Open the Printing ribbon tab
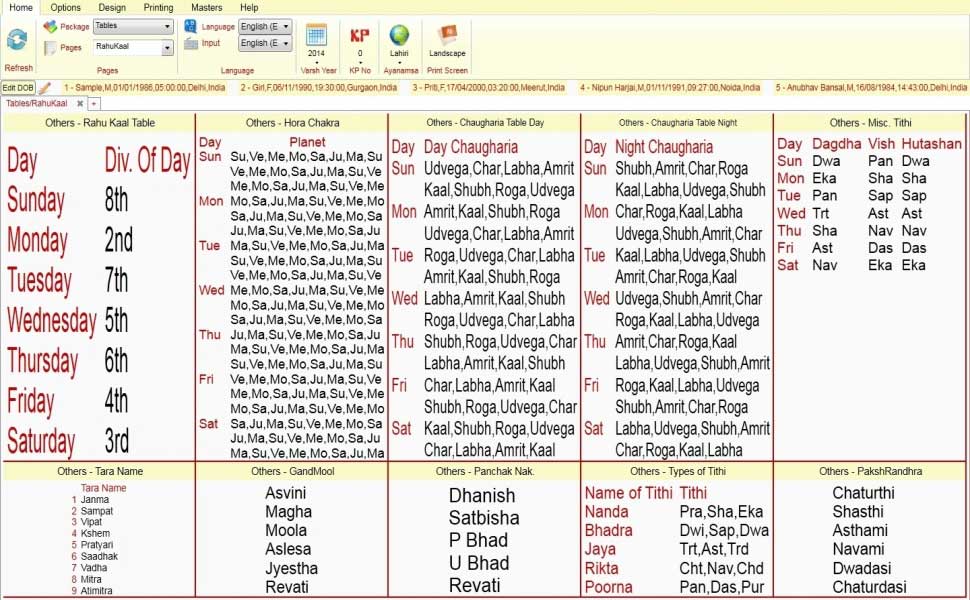This screenshot has height=600, width=970. coord(158,7)
